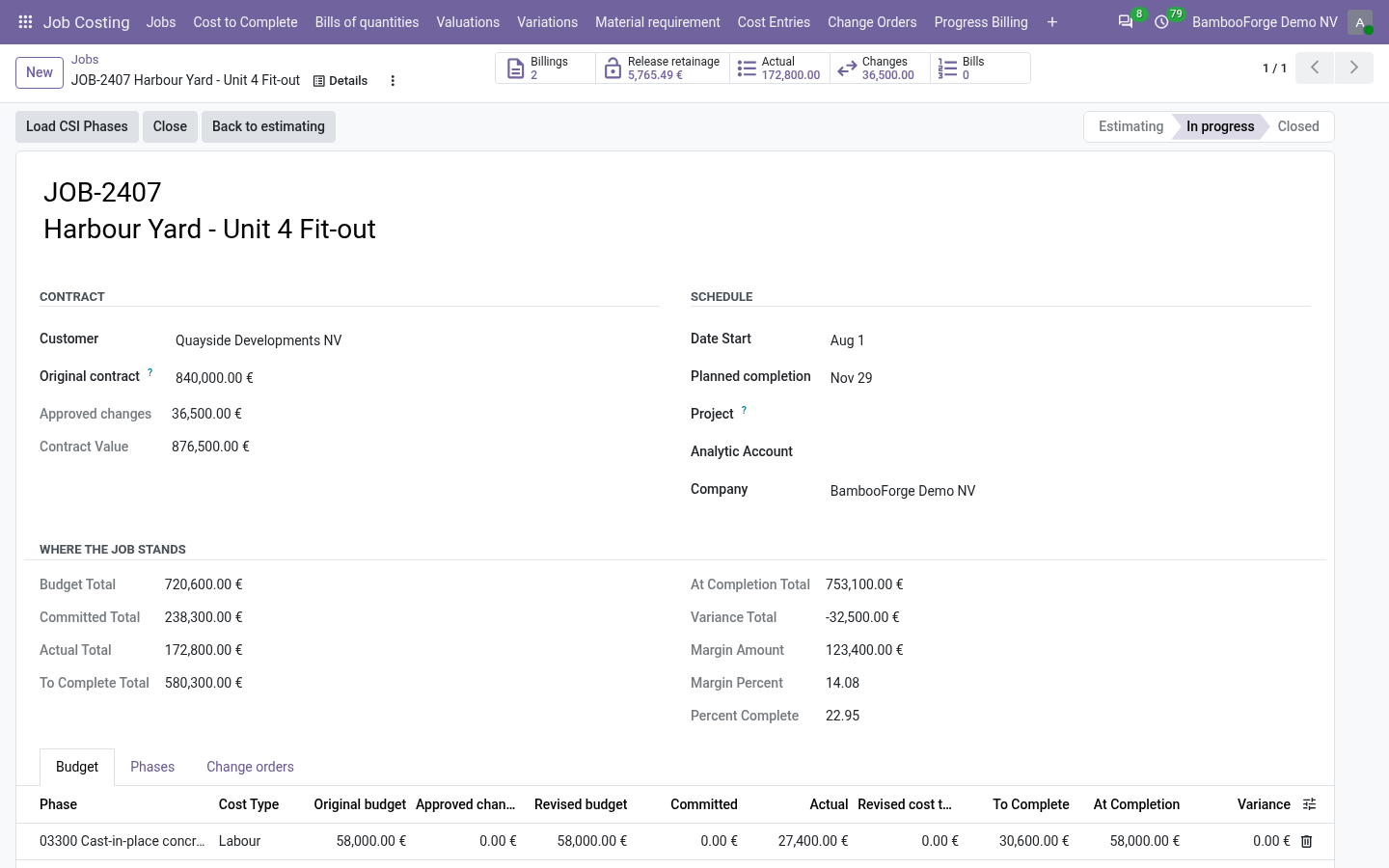Open the Valuations menu
1389x868 pixels.
[x=468, y=22]
